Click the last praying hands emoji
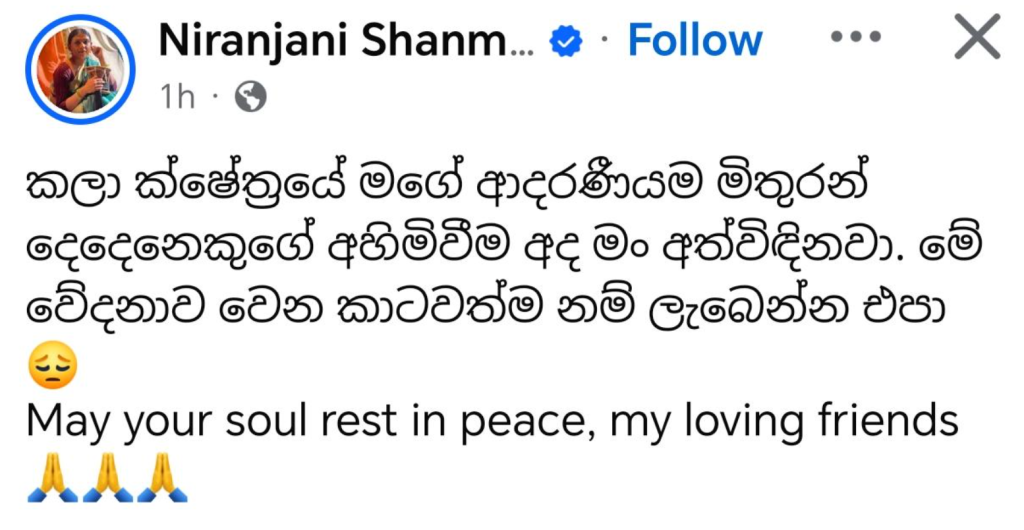 pos(163,478)
